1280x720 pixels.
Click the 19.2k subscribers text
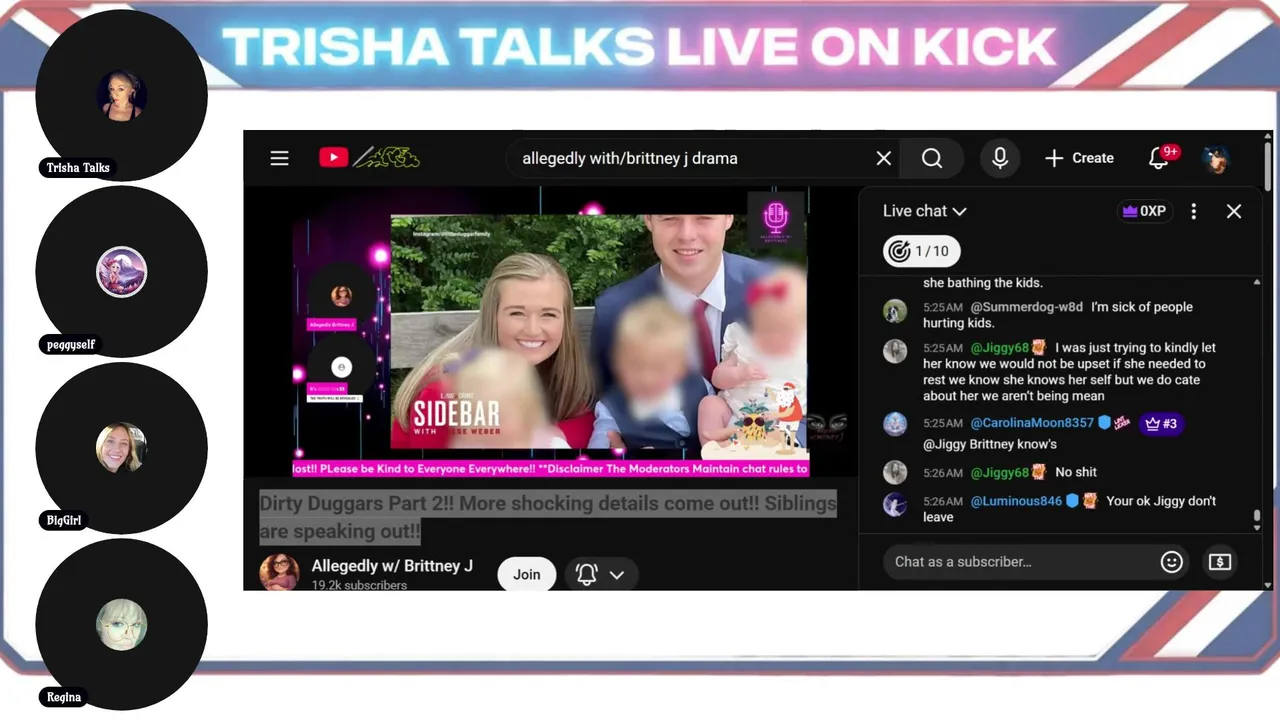359,585
